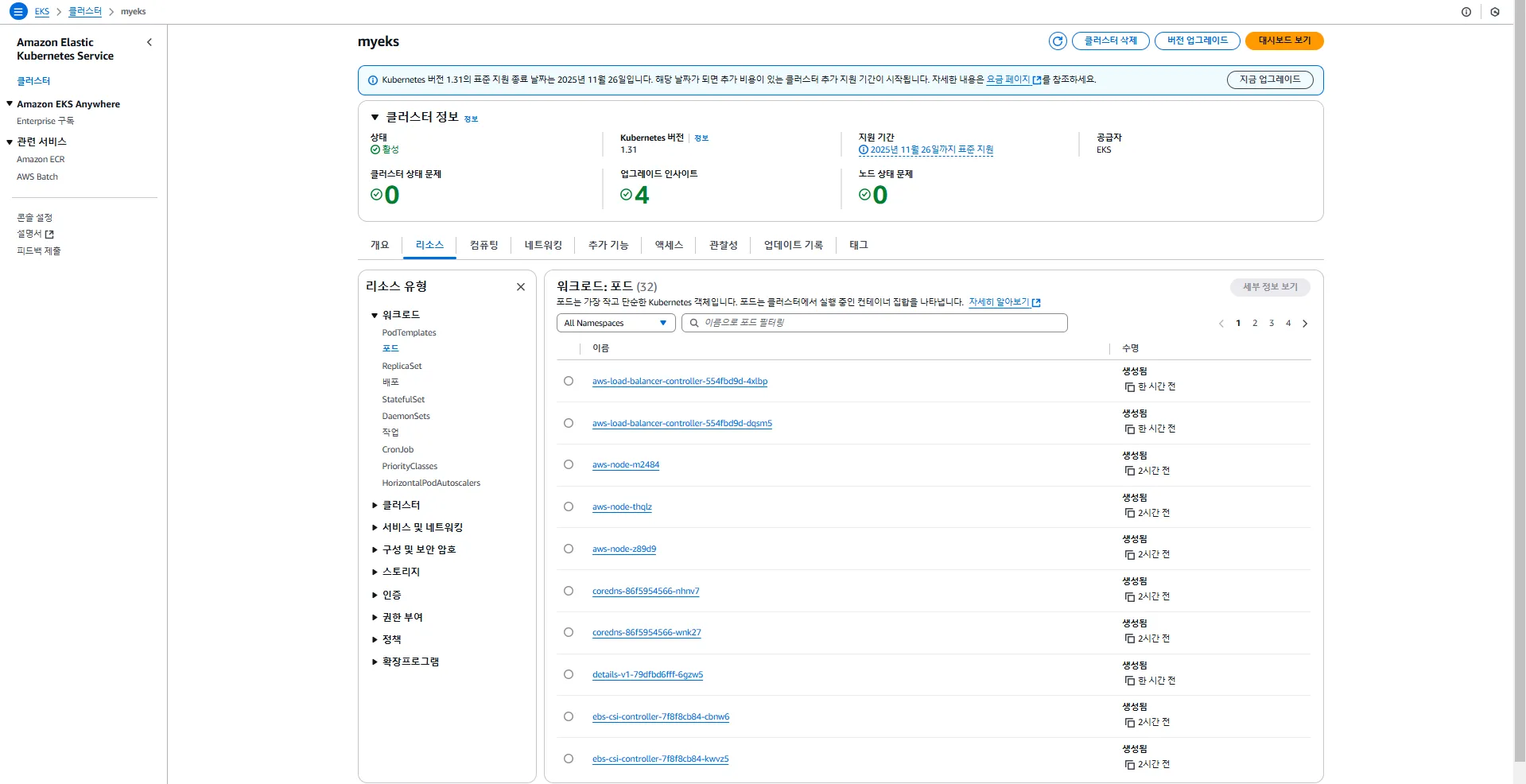
Task: Select radio for aws-node-thqlz pod
Action: 569,506
